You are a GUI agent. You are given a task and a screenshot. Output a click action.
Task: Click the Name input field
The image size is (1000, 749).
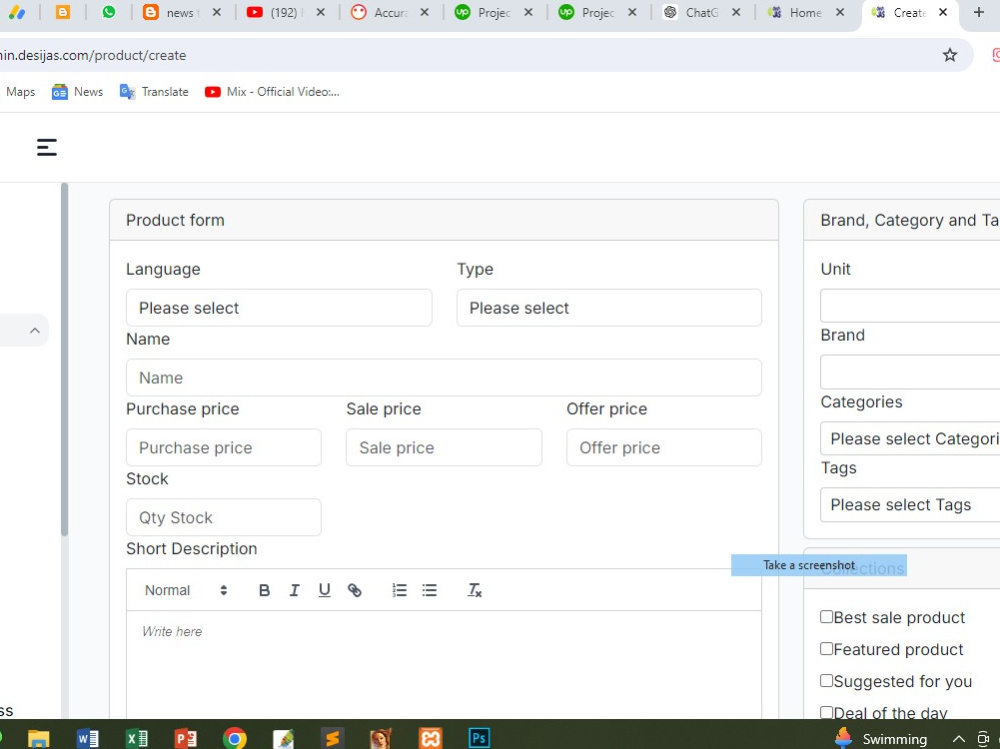444,377
